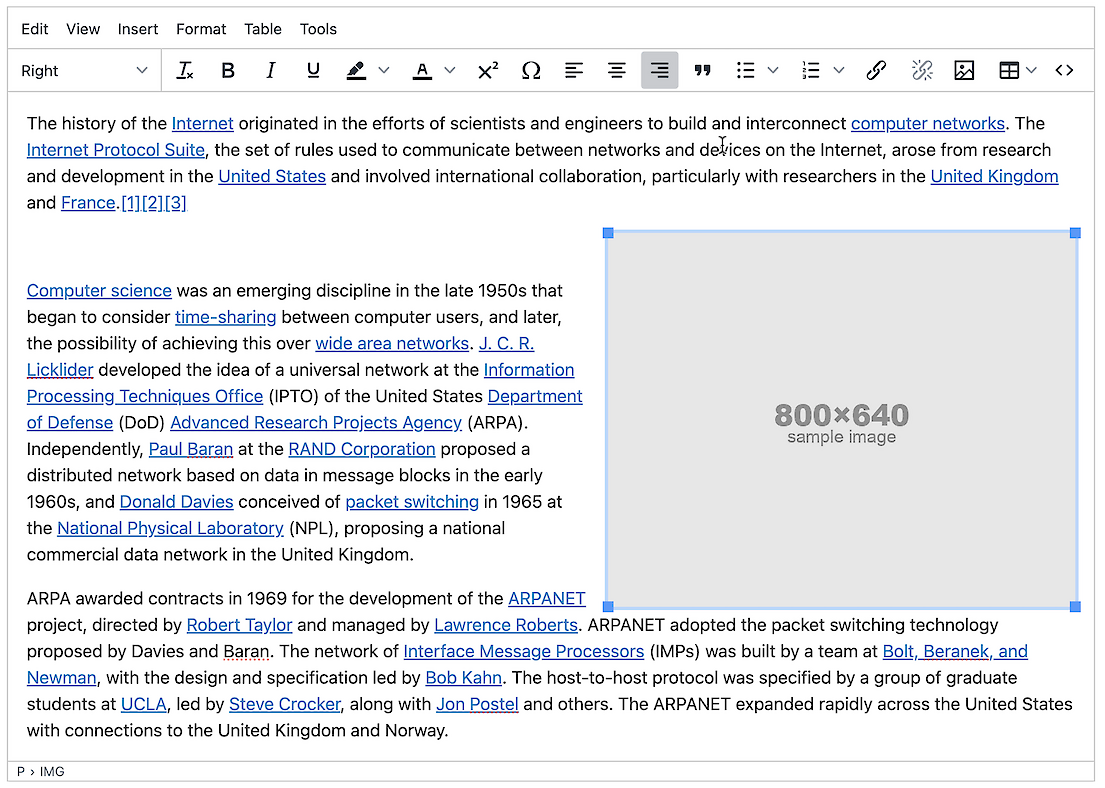This screenshot has height=788, width=1105.
Task: Select the 800×640 sample image
Action: click(841, 420)
